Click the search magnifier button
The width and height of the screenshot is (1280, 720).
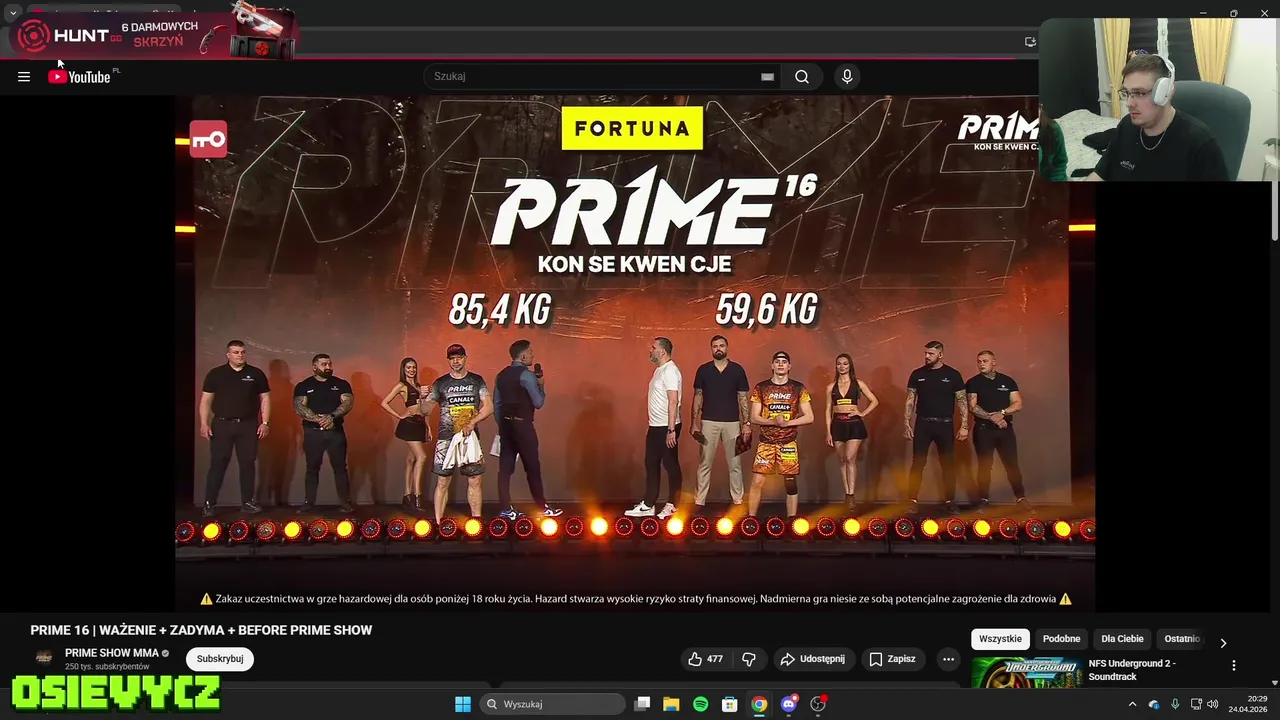tap(801, 77)
